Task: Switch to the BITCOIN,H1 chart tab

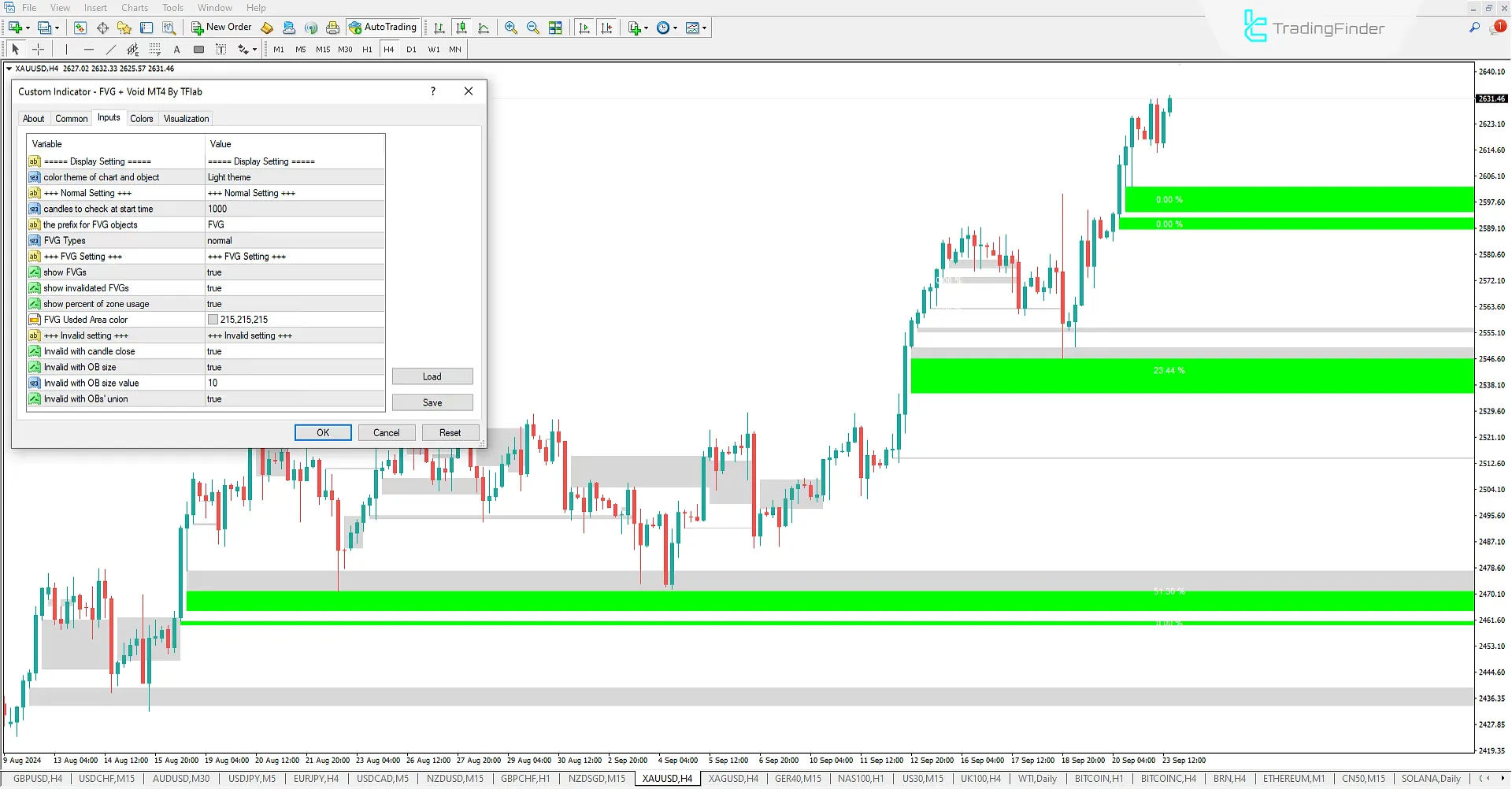Action: pyautogui.click(x=1099, y=779)
